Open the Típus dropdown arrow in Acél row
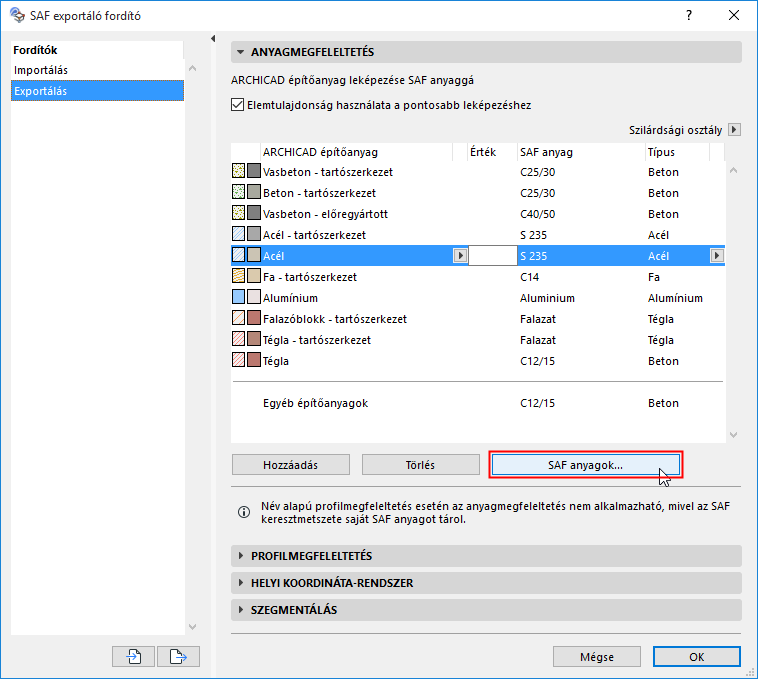 tap(717, 255)
